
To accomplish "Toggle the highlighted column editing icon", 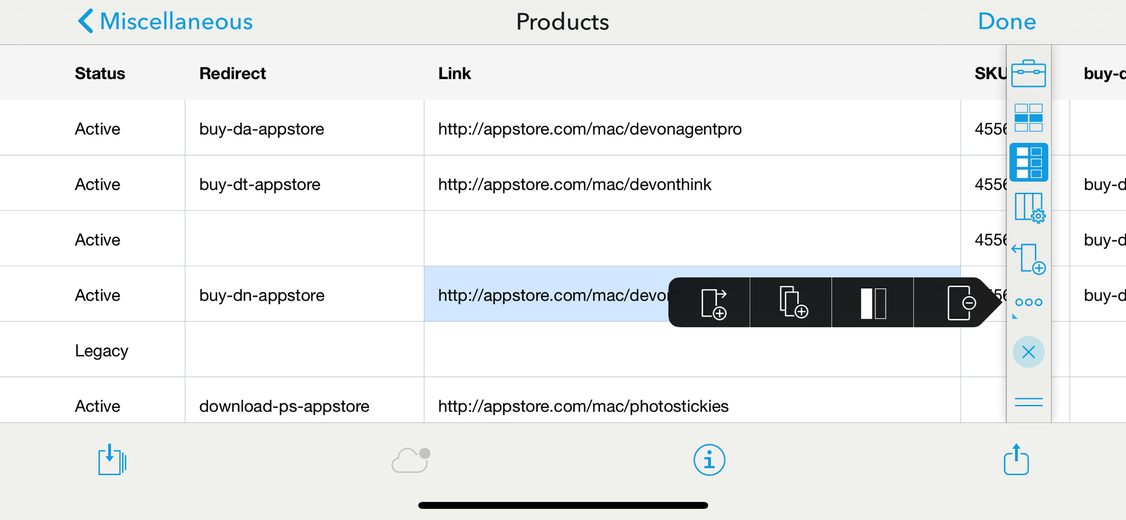I will point(1028,162).
